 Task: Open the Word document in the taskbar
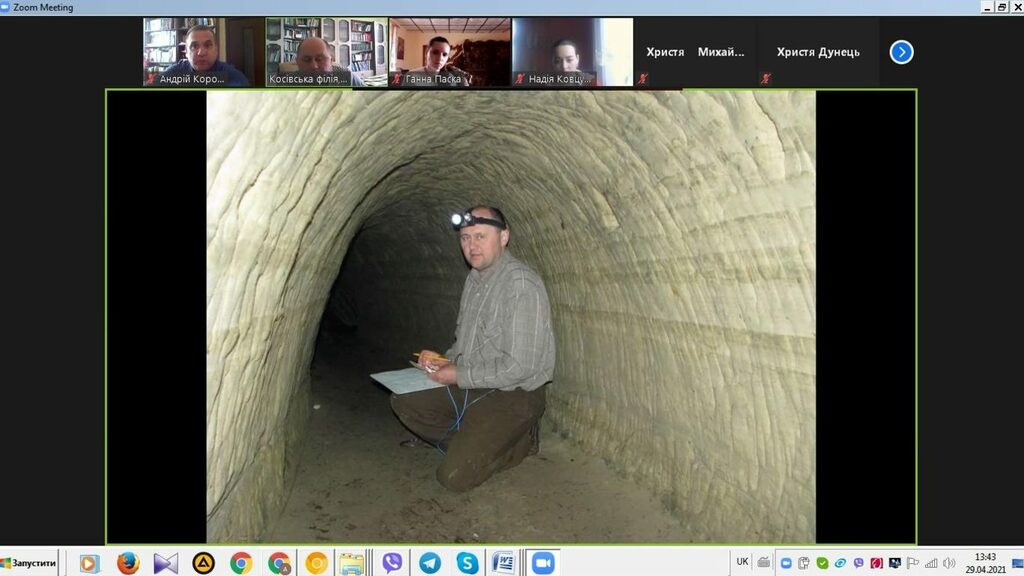pos(503,563)
